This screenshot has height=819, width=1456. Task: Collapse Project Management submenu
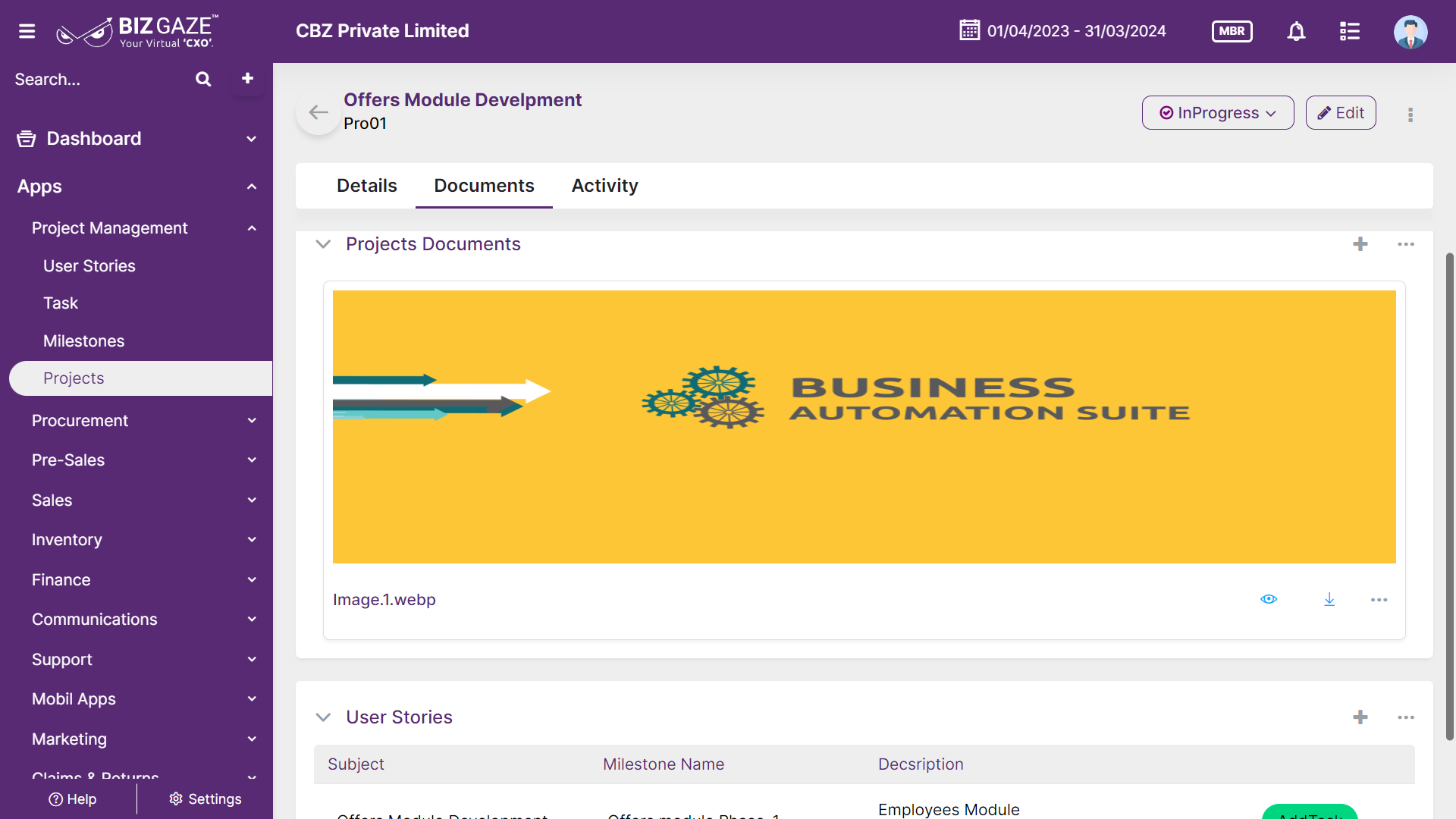point(252,228)
